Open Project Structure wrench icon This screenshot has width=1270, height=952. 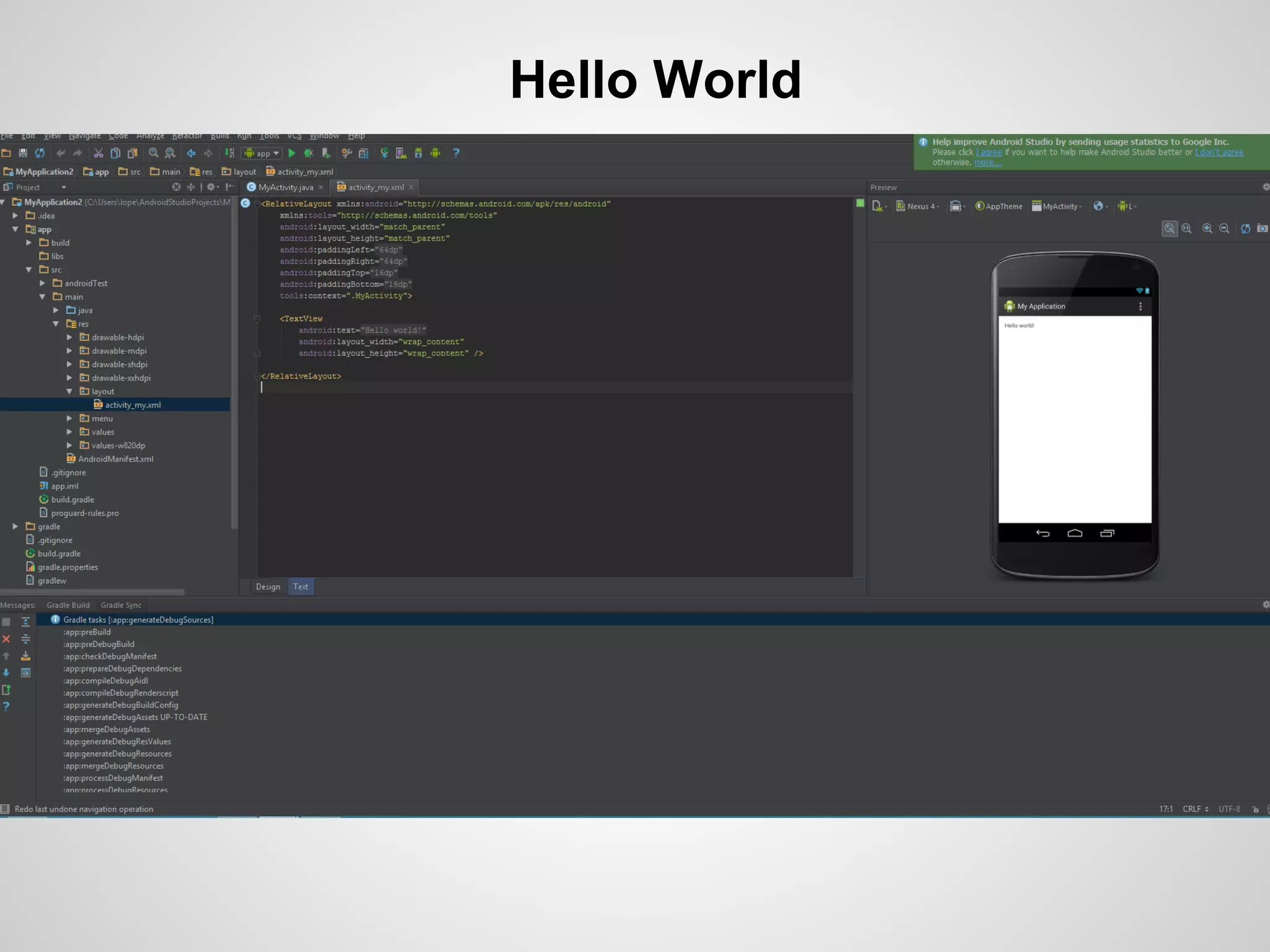coord(347,153)
